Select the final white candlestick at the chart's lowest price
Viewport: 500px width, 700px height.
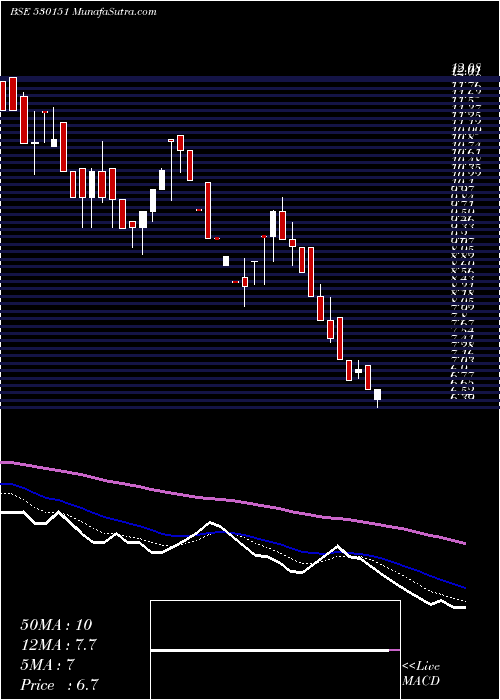point(377,395)
